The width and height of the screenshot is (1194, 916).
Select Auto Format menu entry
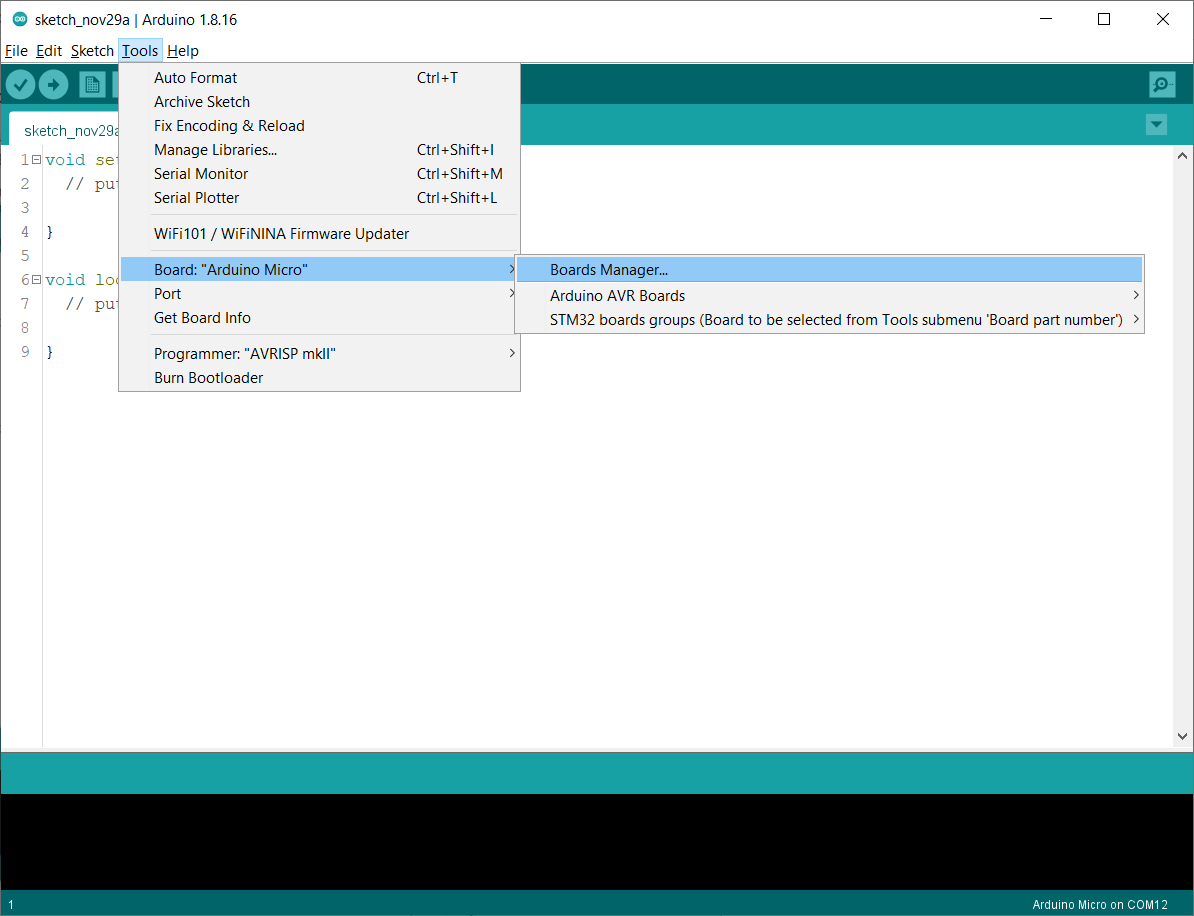[319, 78]
